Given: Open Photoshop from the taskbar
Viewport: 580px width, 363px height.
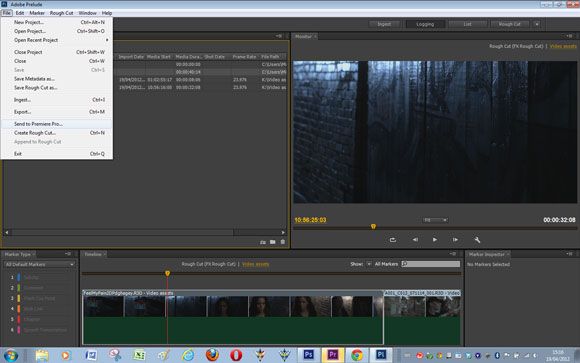Looking at the screenshot, I should (x=308, y=355).
